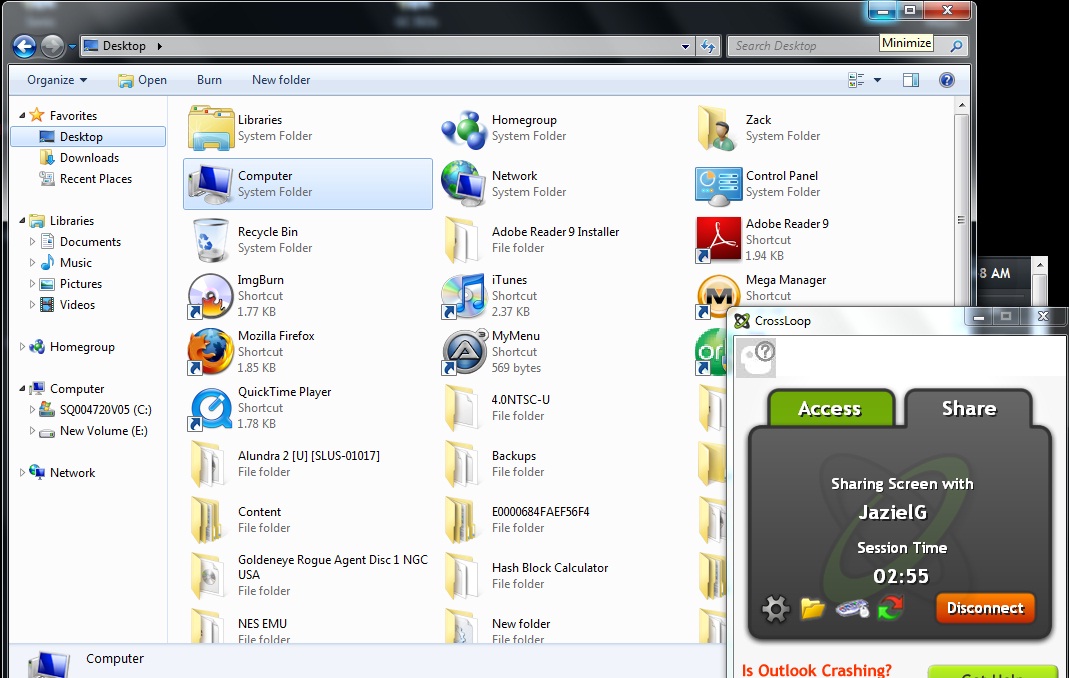Click the Explorer file list scrollbar up arrow

coord(961,106)
